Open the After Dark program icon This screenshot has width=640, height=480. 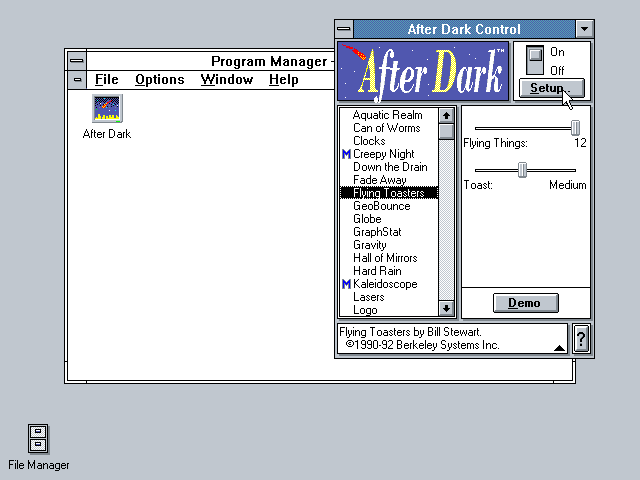pos(107,109)
